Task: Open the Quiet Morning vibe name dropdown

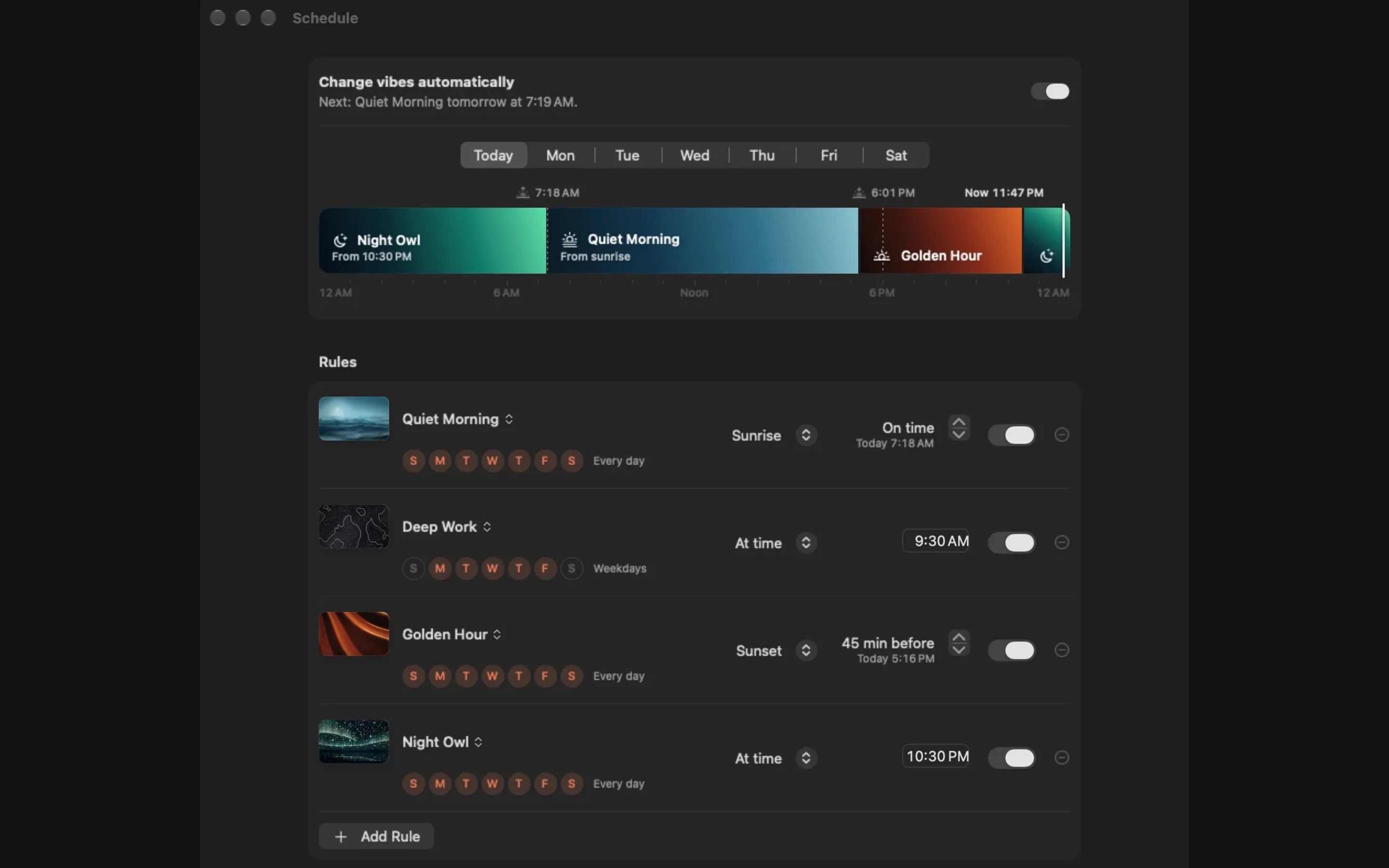Action: pos(457,419)
